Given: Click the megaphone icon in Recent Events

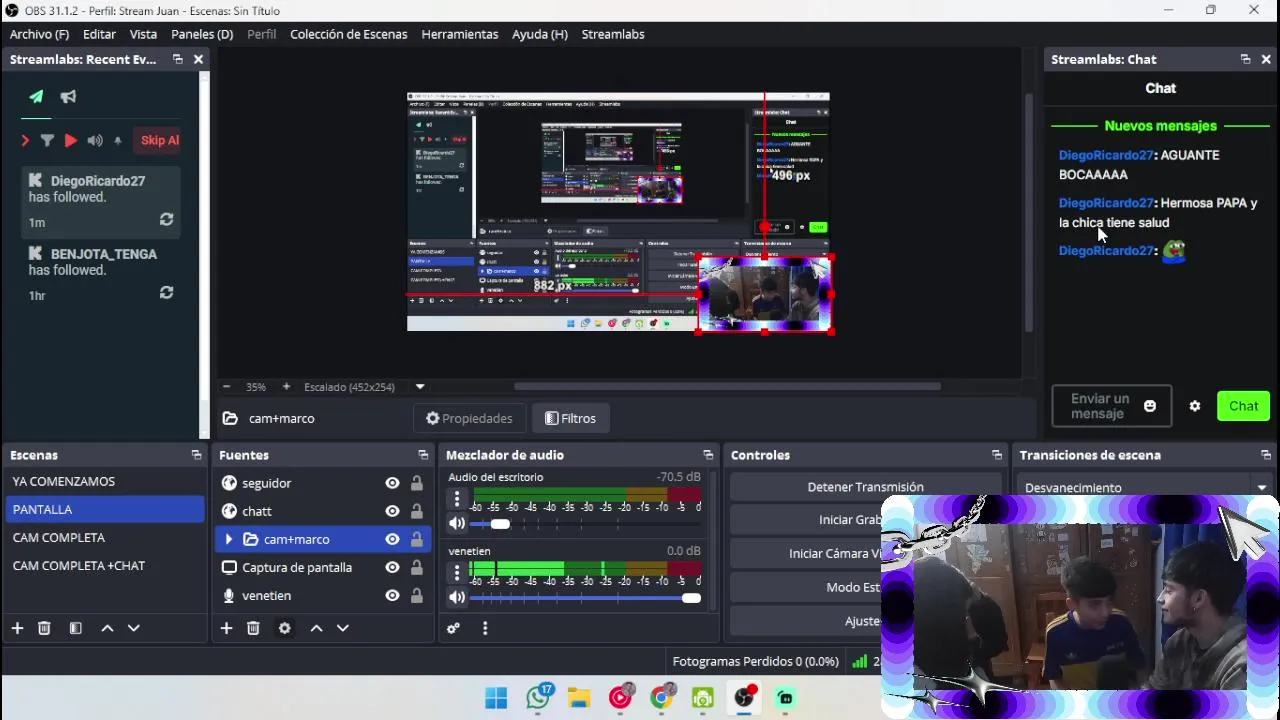Looking at the screenshot, I should coord(68,97).
